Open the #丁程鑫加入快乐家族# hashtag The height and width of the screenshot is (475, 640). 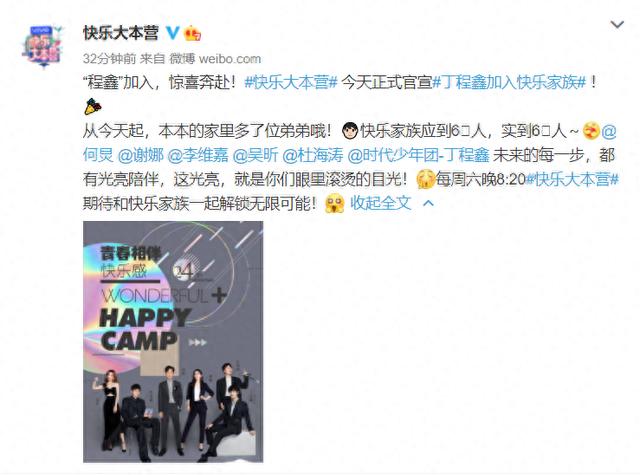pyautogui.click(x=509, y=82)
